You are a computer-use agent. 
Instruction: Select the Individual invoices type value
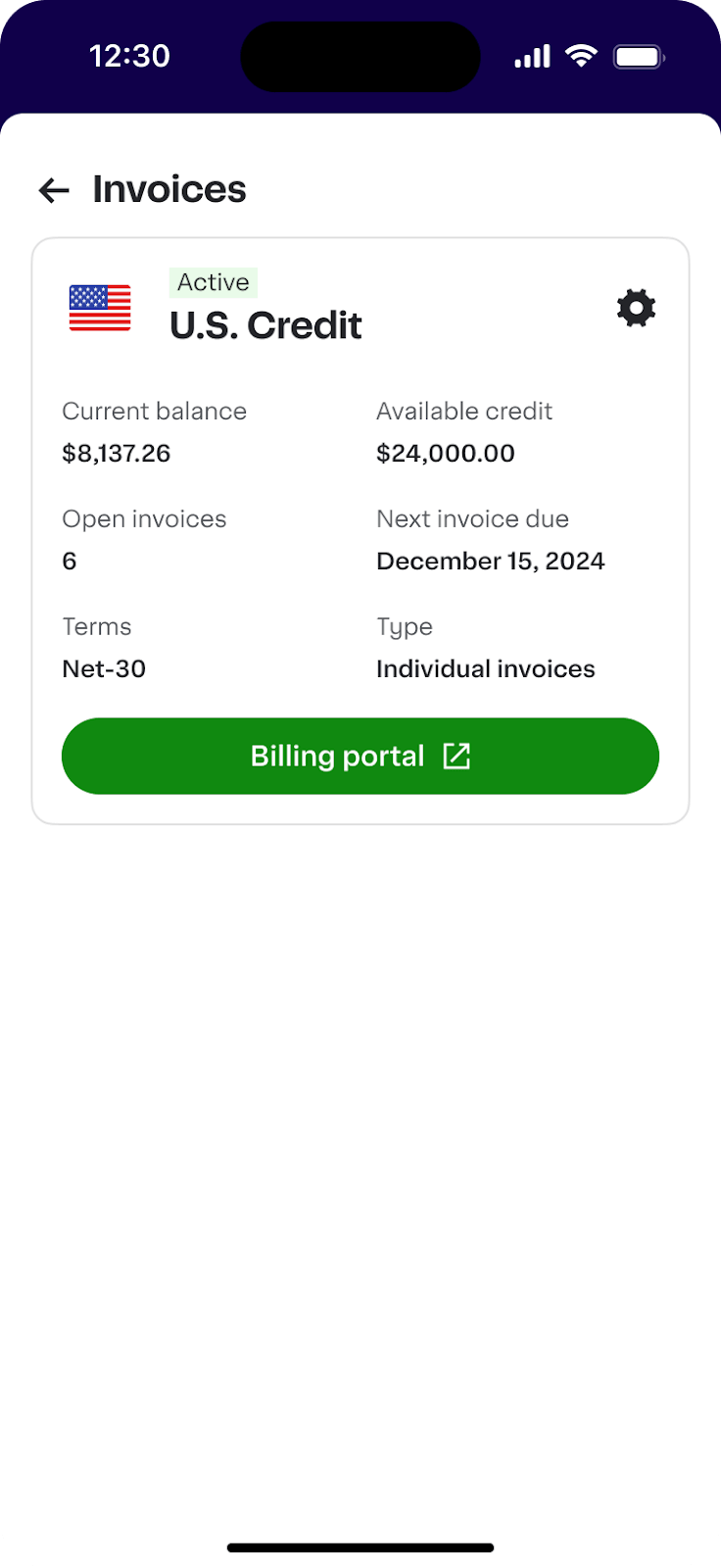[486, 668]
